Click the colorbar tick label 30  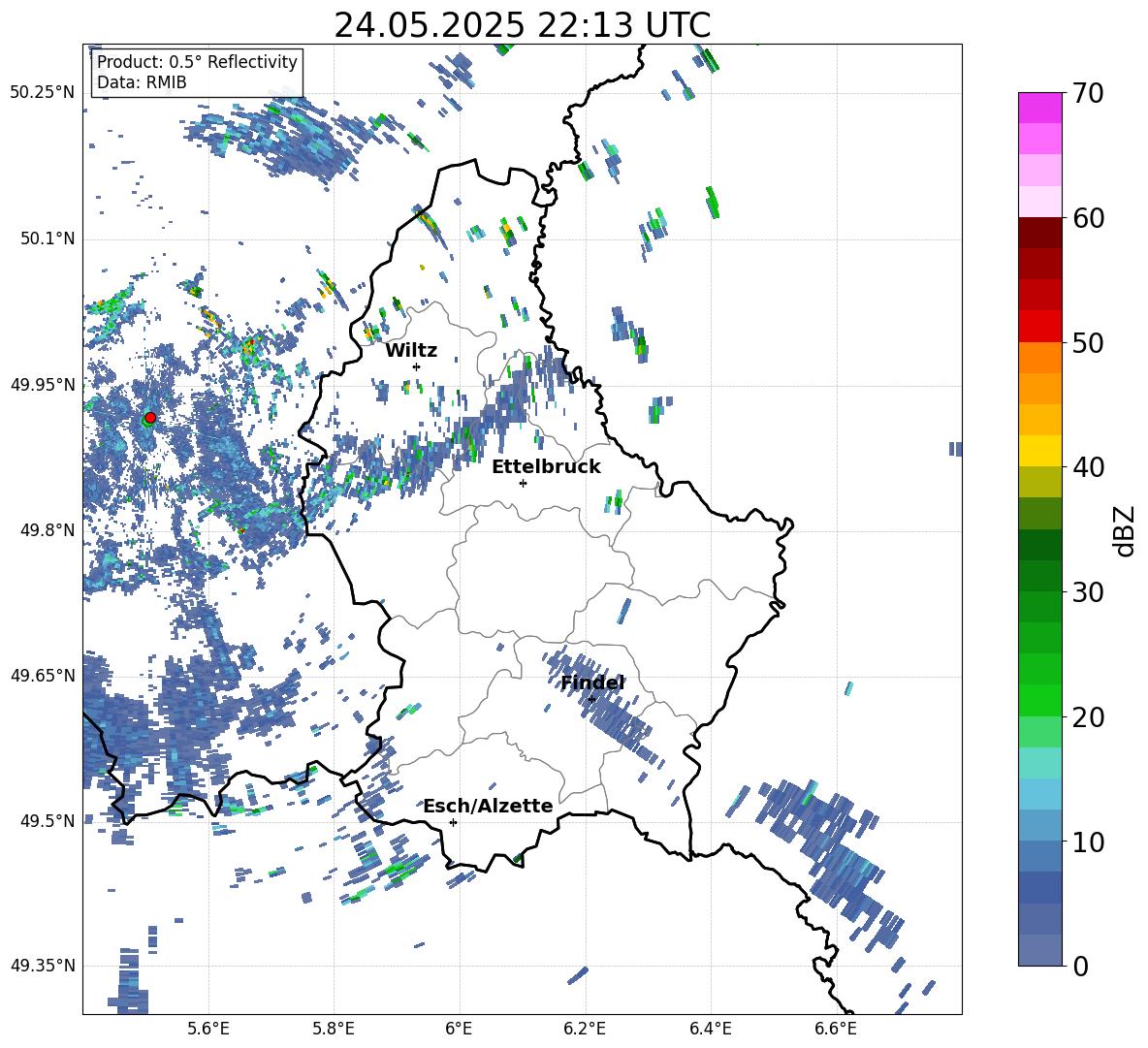[1087, 592]
